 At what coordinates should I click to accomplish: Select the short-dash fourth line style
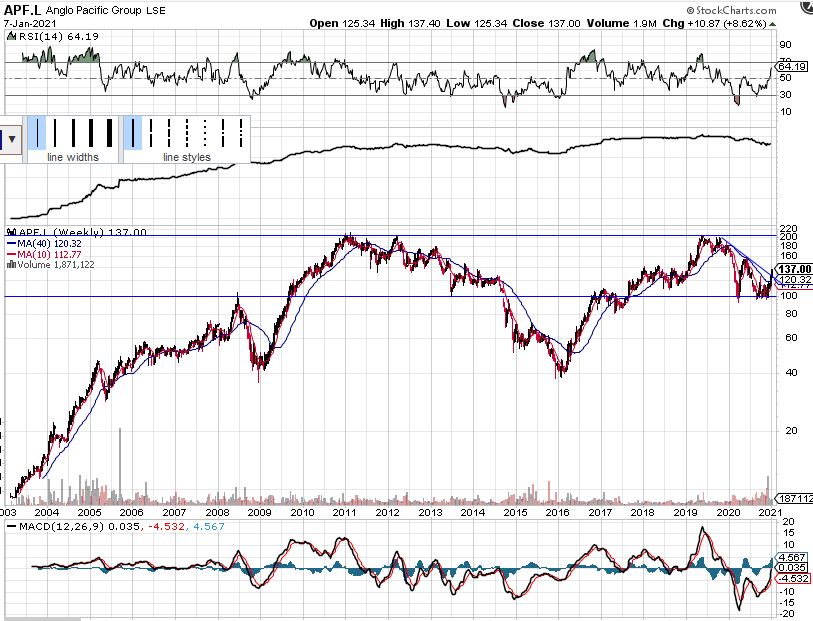pyautogui.click(x=187, y=133)
